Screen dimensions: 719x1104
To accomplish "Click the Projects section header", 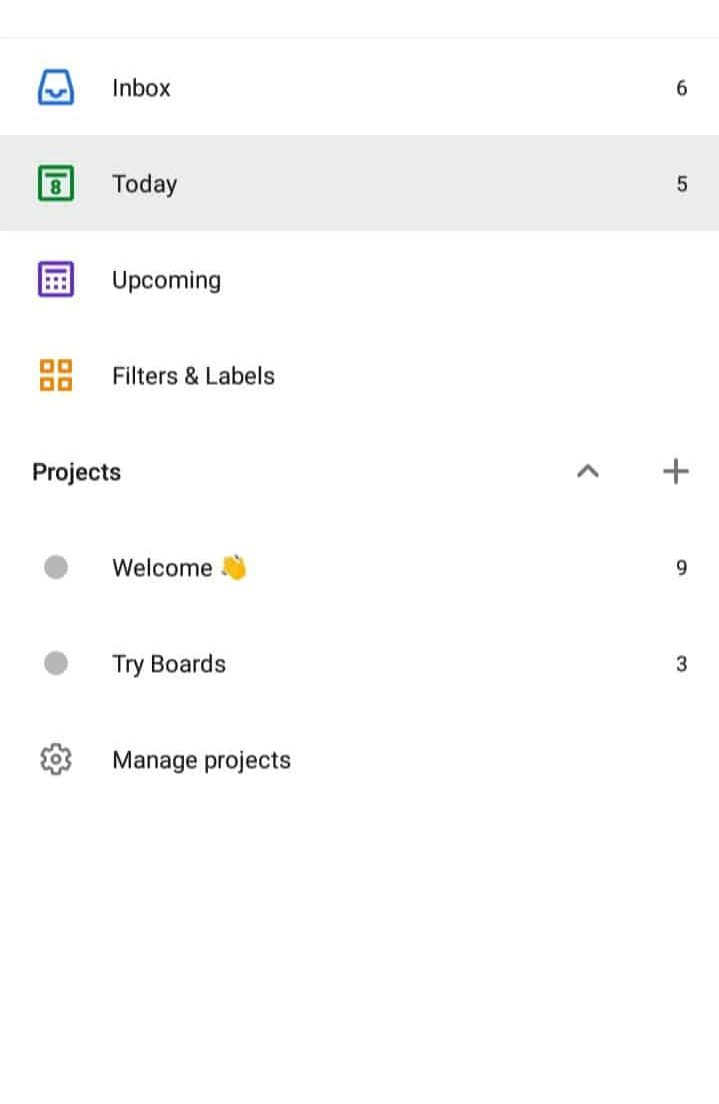I will 77,472.
